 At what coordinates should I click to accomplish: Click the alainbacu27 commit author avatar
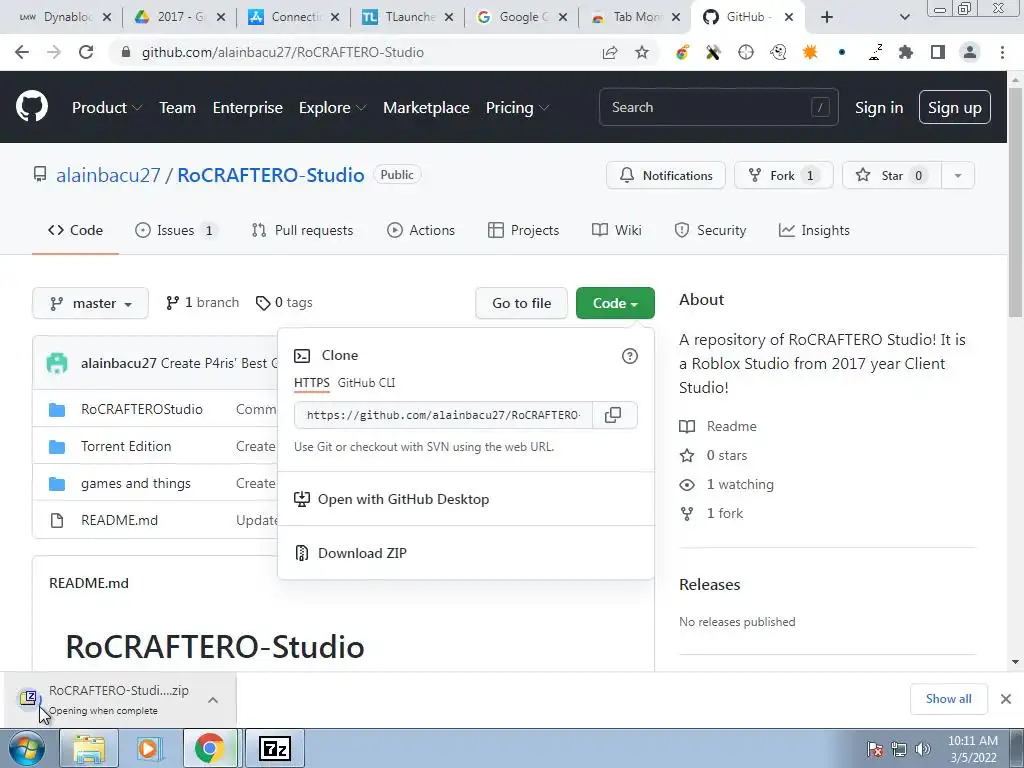pos(57,363)
